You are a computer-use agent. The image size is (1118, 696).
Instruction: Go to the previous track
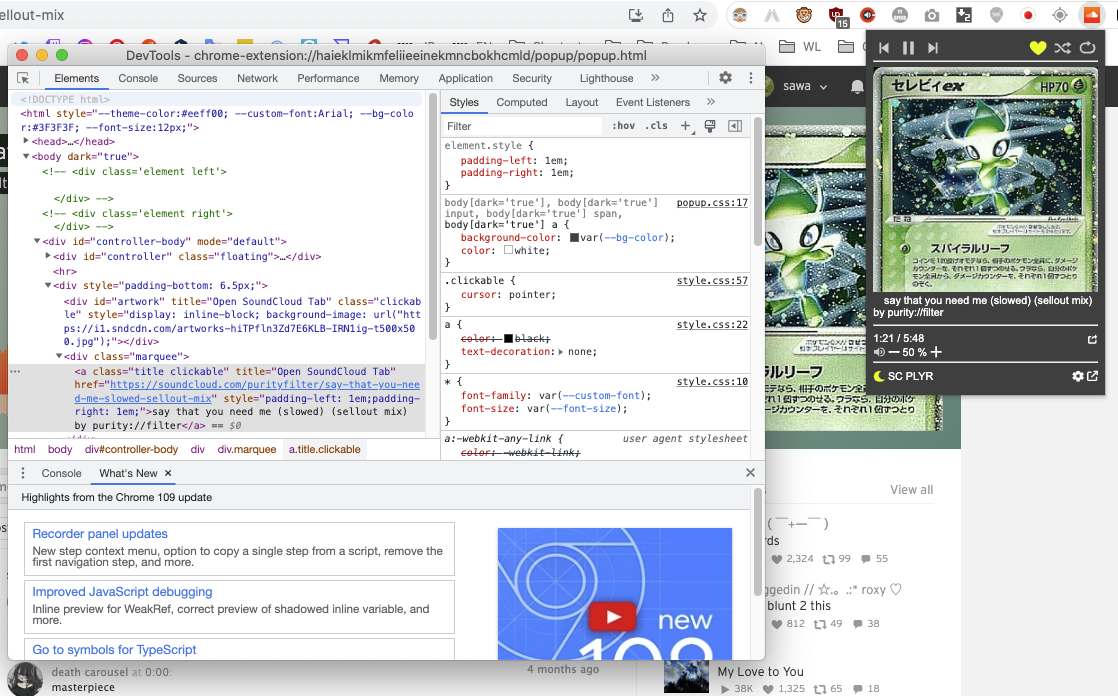pyautogui.click(x=884, y=48)
